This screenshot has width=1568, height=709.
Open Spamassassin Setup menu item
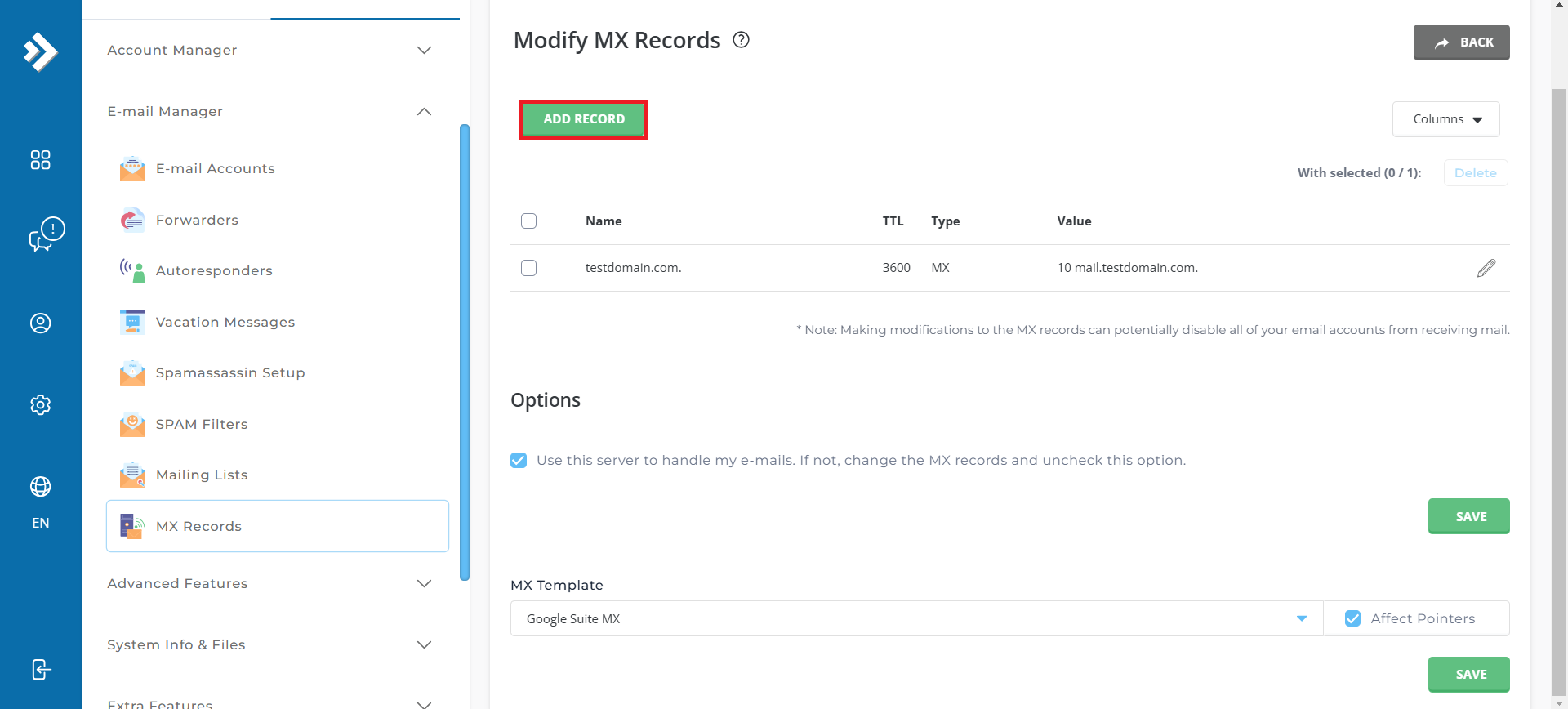pos(229,372)
